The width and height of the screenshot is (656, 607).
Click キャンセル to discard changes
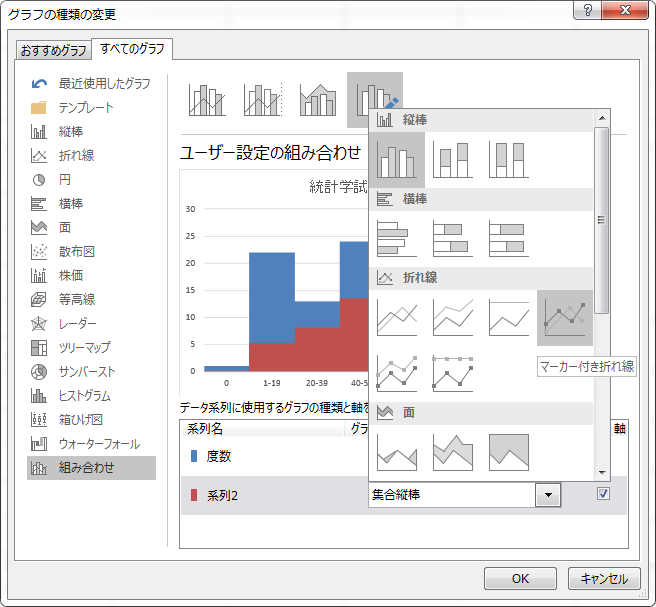coord(604,579)
